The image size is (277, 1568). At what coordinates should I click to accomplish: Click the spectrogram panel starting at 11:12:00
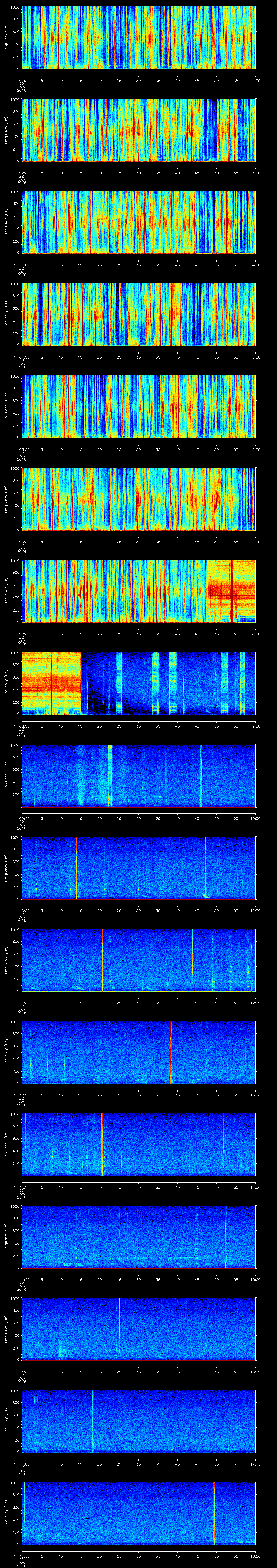(x=138, y=1052)
